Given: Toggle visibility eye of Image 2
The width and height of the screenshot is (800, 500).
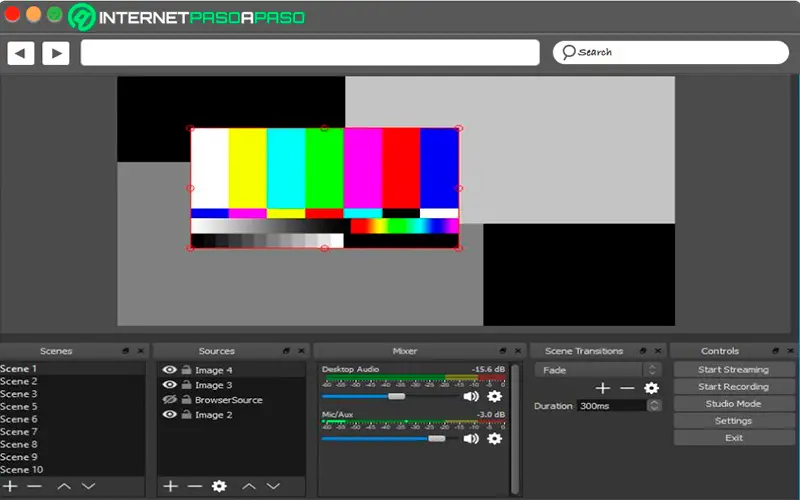Looking at the screenshot, I should coord(169,414).
